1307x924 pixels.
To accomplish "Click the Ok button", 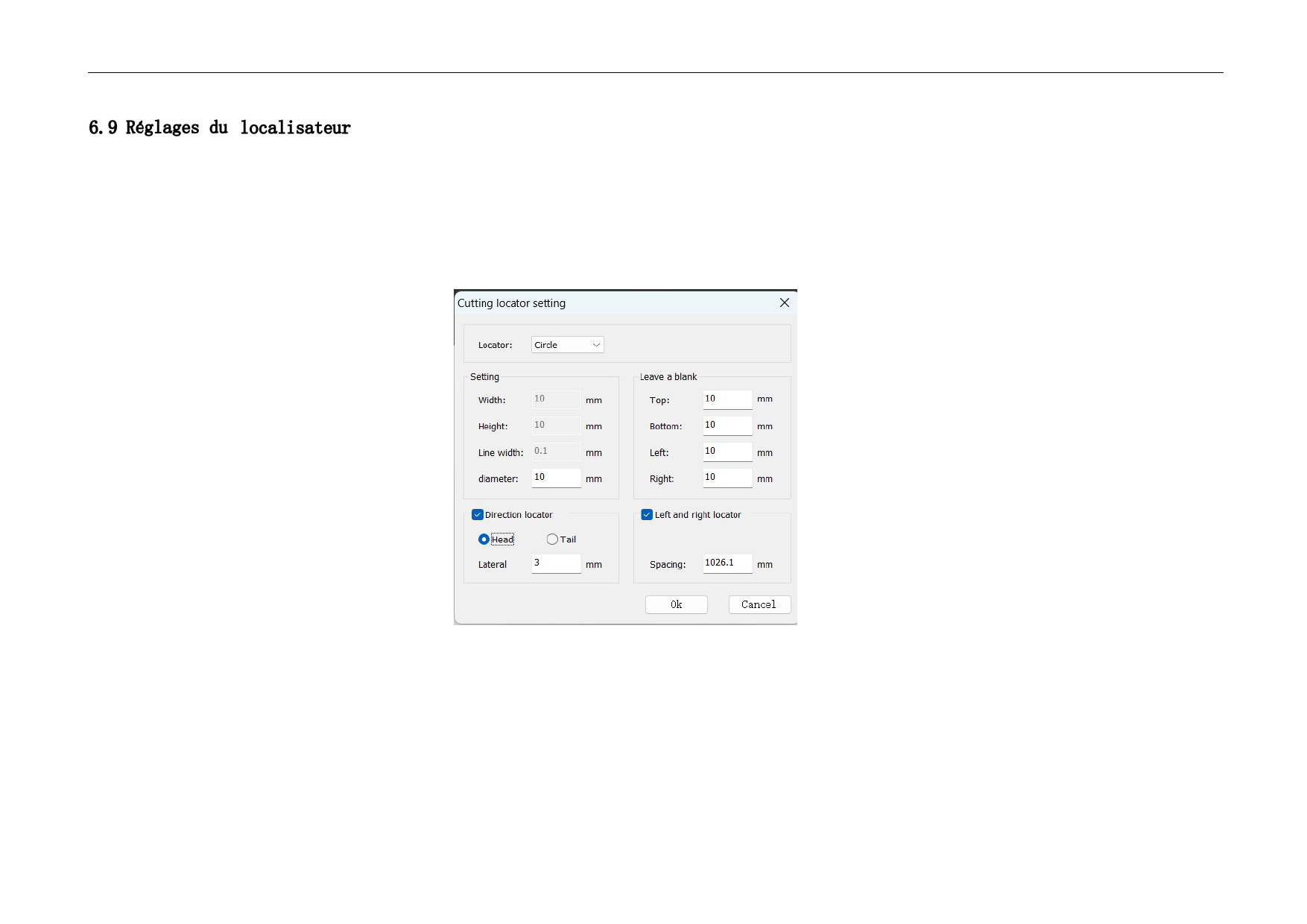I will 676,604.
